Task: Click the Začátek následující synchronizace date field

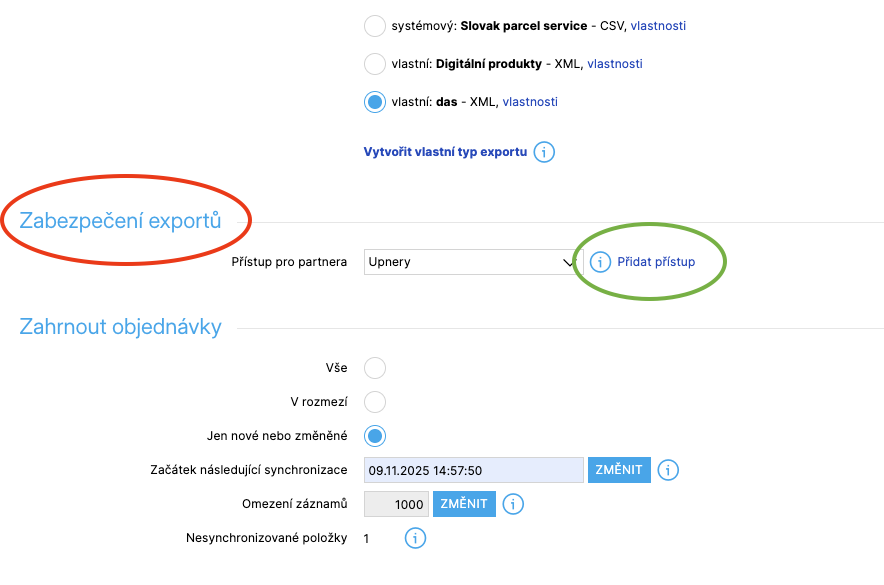Action: [x=474, y=470]
